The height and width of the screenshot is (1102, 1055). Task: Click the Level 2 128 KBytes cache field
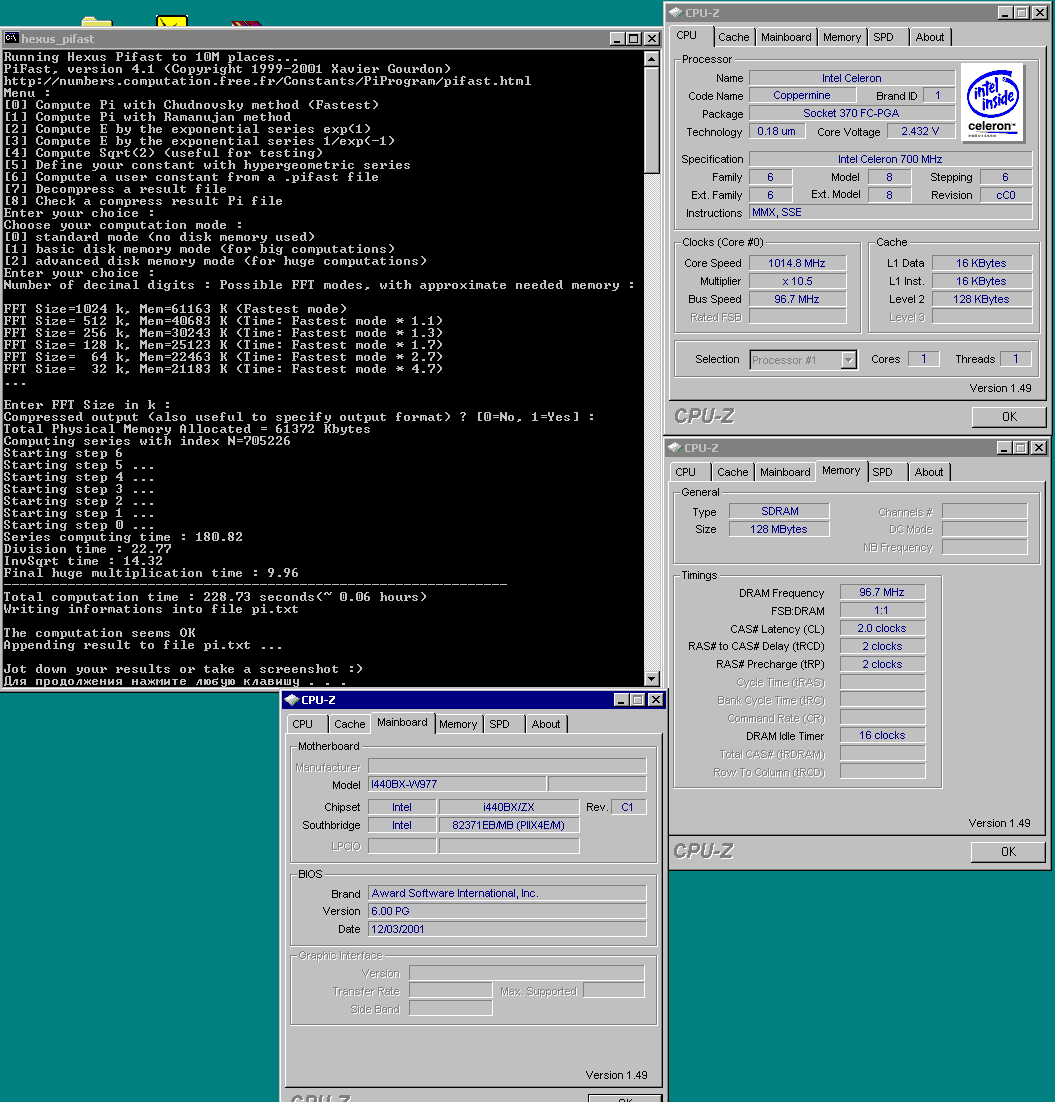[982, 299]
